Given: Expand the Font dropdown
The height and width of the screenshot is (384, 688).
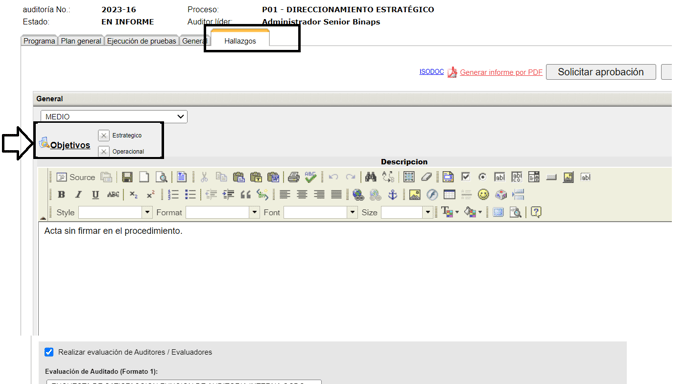Looking at the screenshot, I should point(352,212).
